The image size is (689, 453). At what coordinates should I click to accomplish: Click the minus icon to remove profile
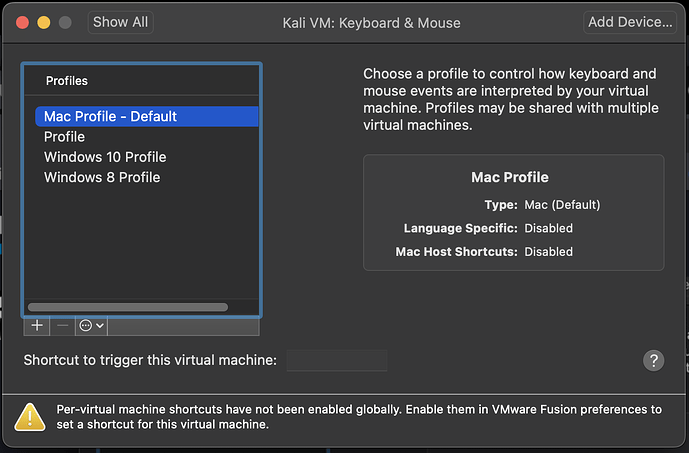click(x=62, y=326)
